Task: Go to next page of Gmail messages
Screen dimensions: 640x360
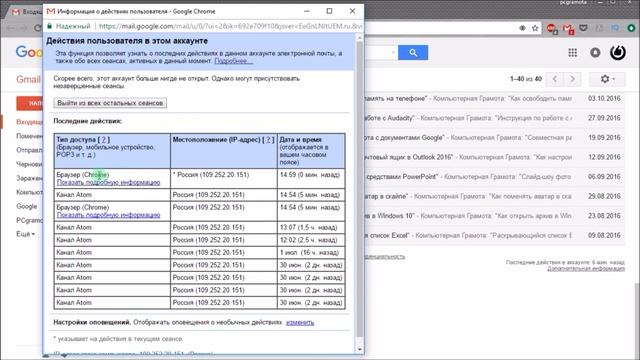Action: coord(572,79)
